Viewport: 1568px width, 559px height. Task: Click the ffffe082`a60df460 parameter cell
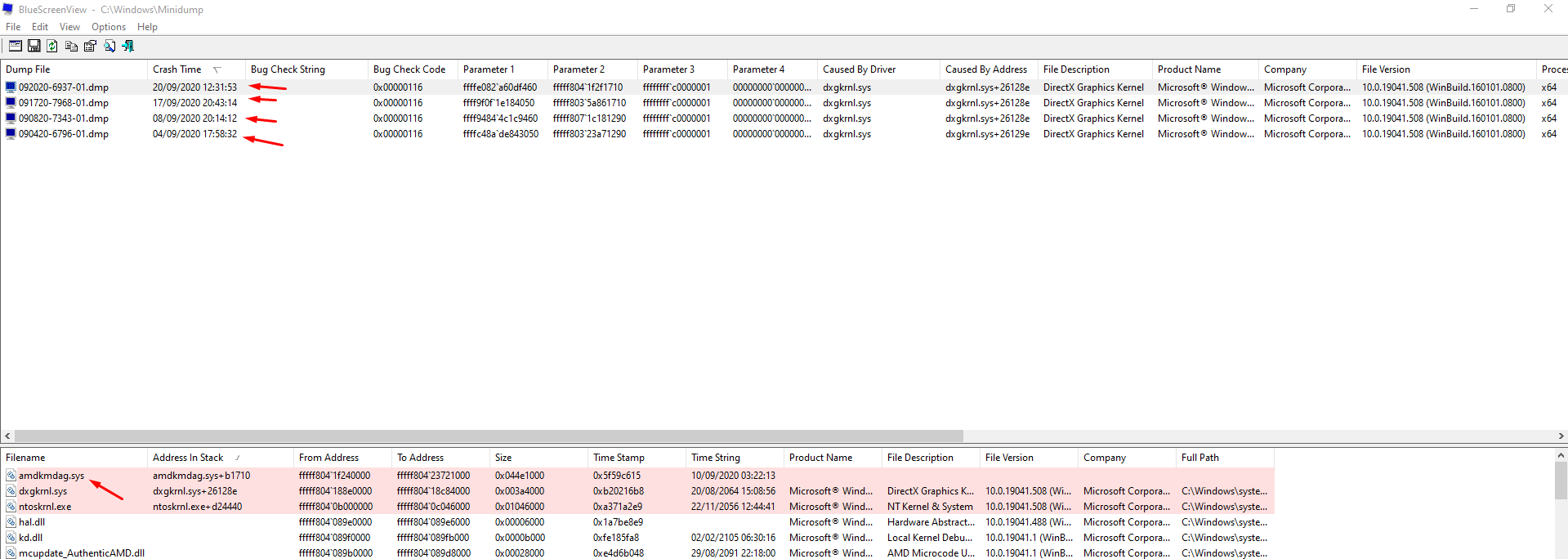(x=500, y=87)
